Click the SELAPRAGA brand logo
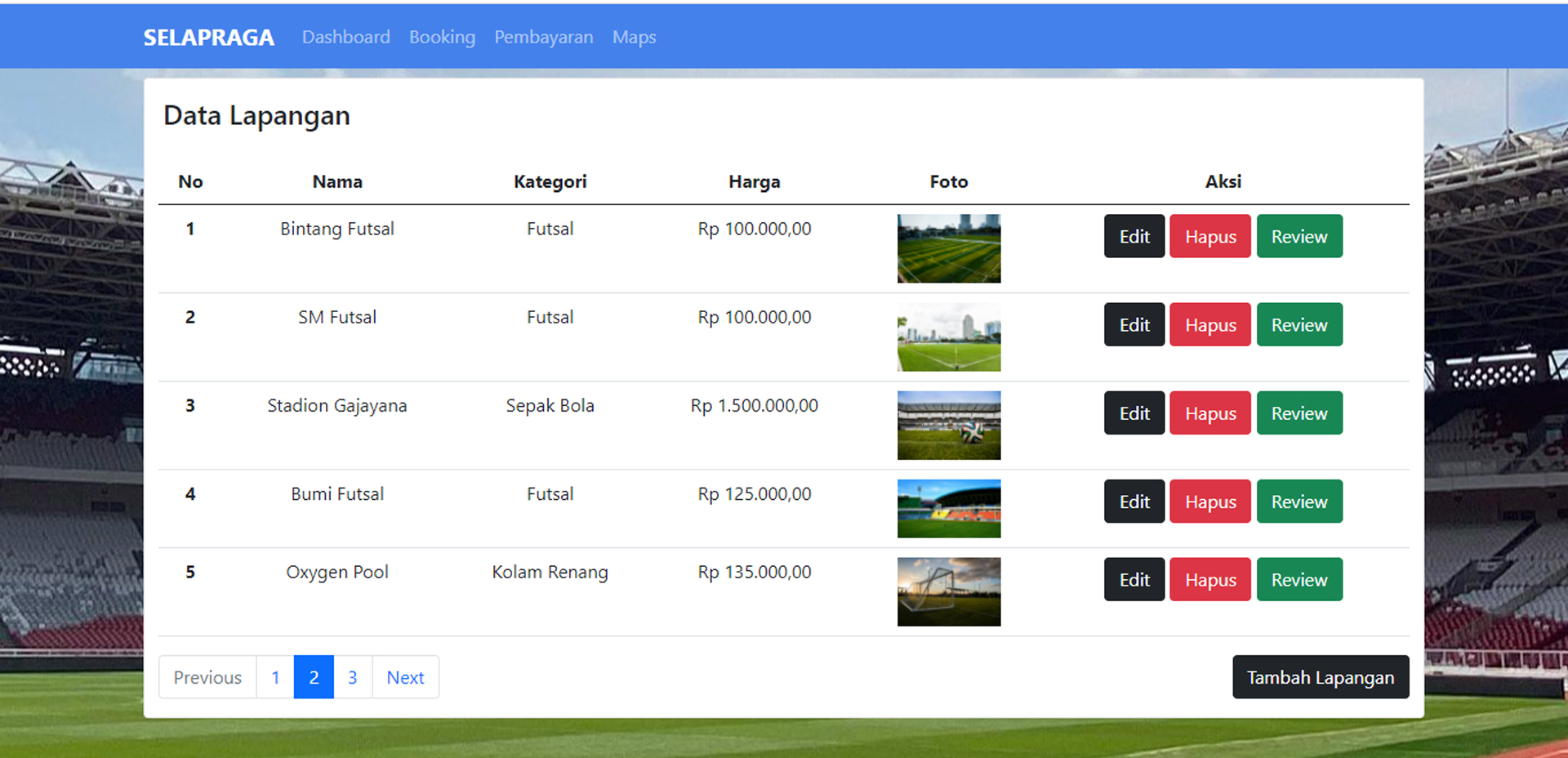Image resolution: width=1568 pixels, height=758 pixels. click(x=209, y=38)
